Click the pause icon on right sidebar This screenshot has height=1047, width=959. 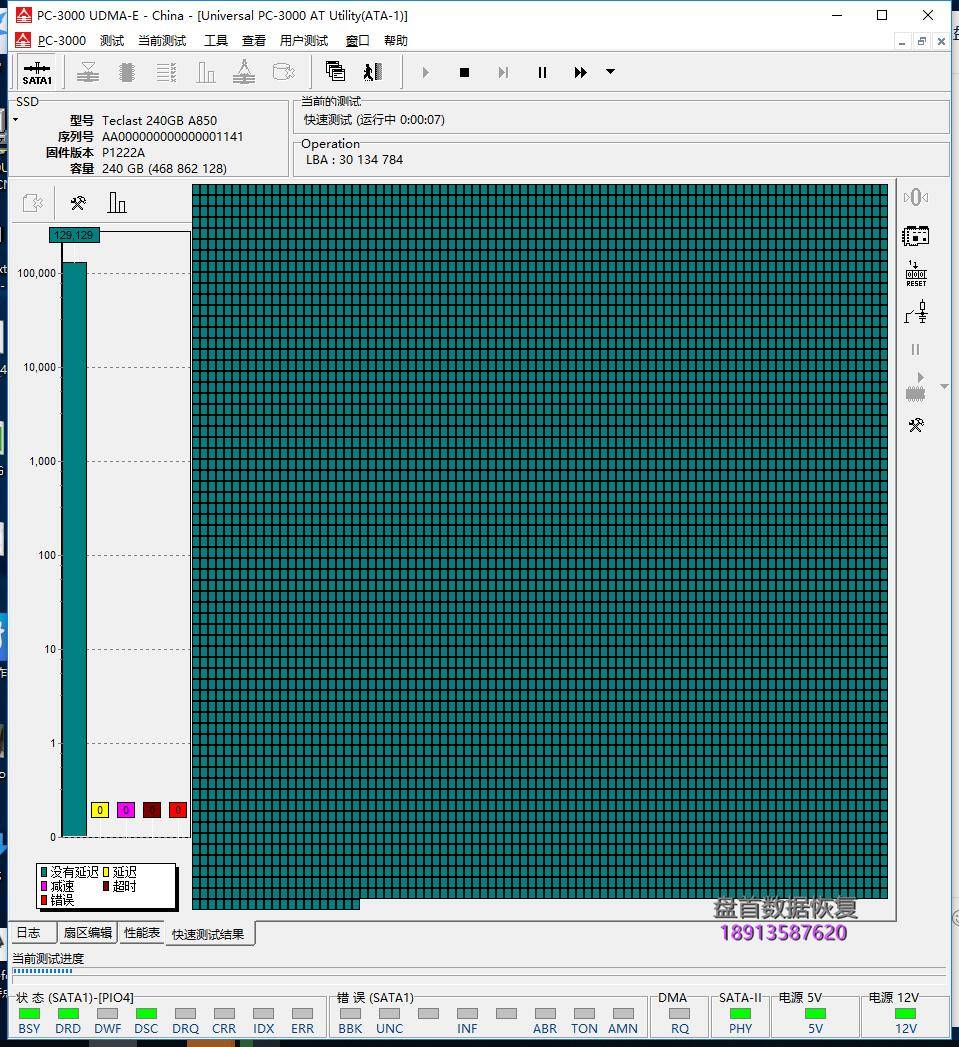pos(916,349)
